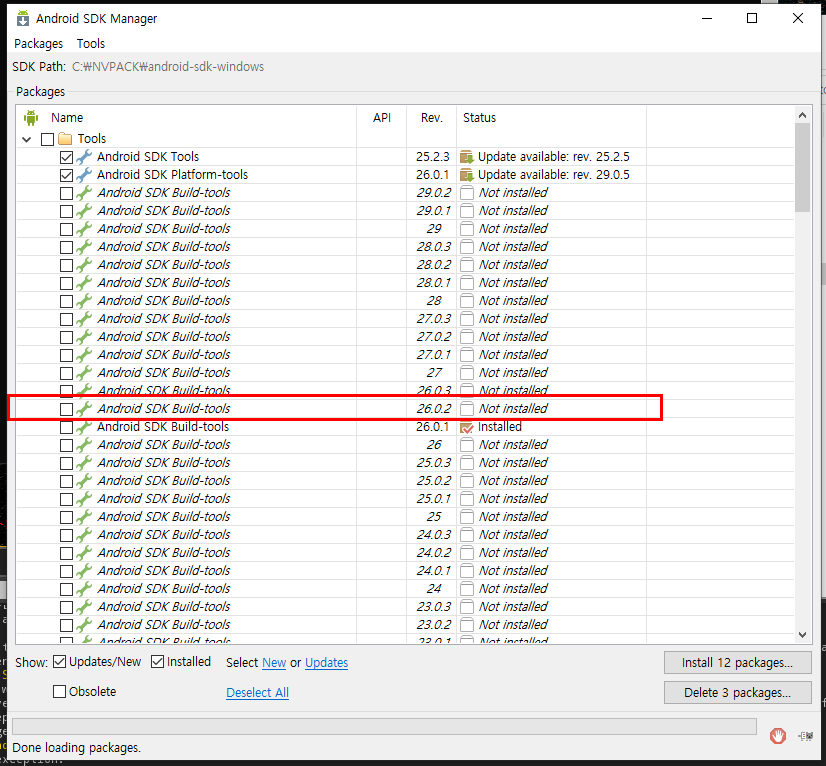Click the Tools folder icon
Image resolution: width=826 pixels, height=766 pixels.
point(65,139)
